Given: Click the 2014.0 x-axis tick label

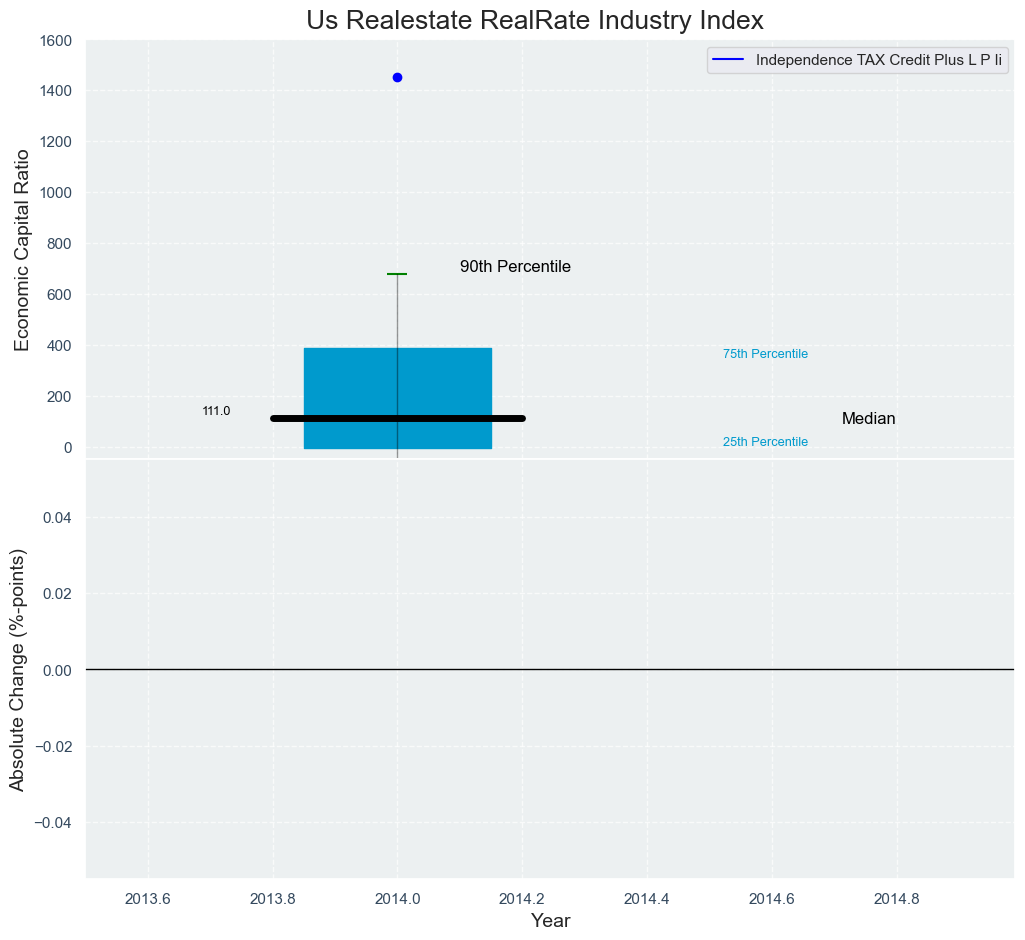Looking at the screenshot, I should pyautogui.click(x=397, y=898).
